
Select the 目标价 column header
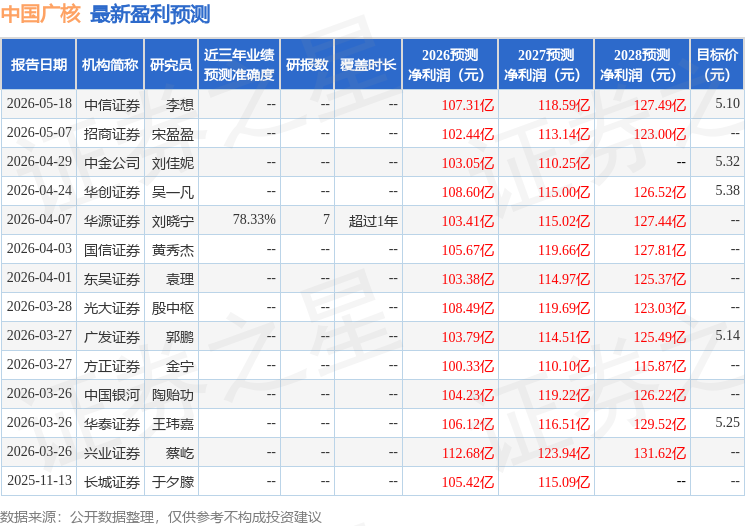[x=717, y=65]
